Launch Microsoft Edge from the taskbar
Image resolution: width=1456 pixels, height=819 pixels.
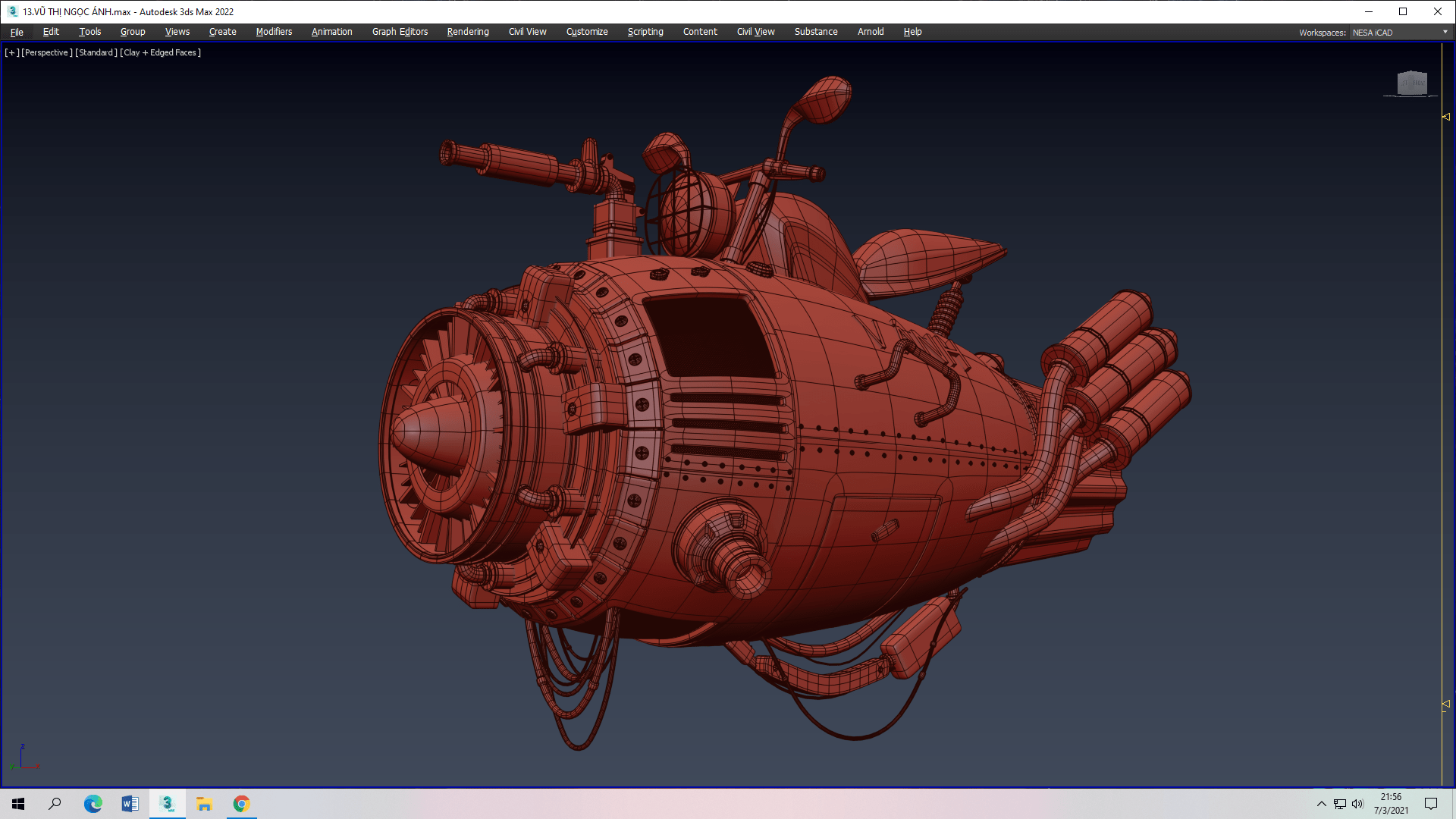pos(93,804)
